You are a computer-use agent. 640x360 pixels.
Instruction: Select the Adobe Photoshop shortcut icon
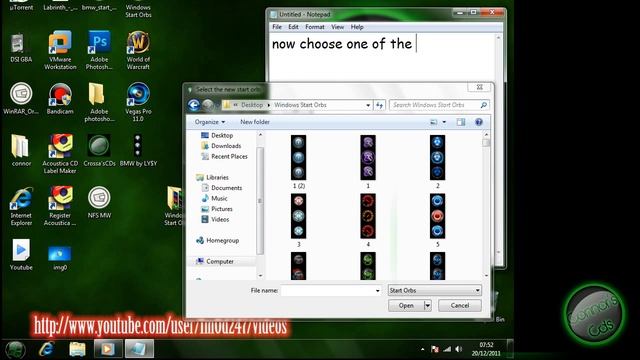pos(99,50)
